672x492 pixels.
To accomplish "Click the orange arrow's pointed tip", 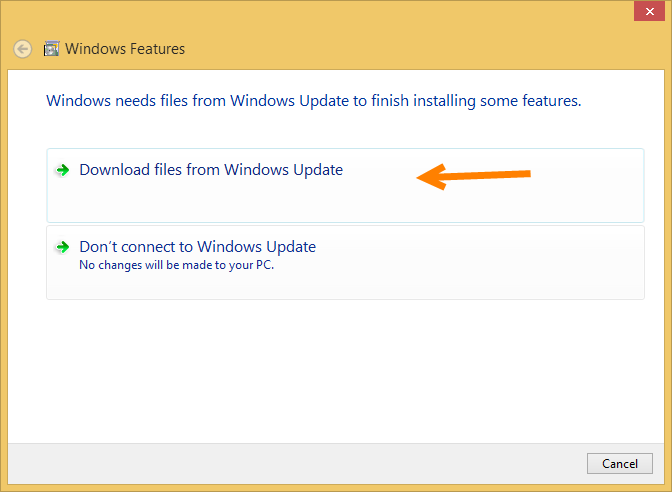I will 420,178.
